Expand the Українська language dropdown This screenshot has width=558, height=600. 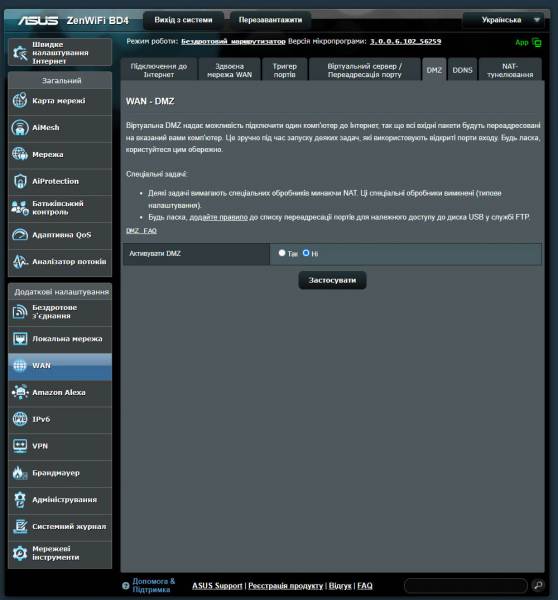(504, 20)
